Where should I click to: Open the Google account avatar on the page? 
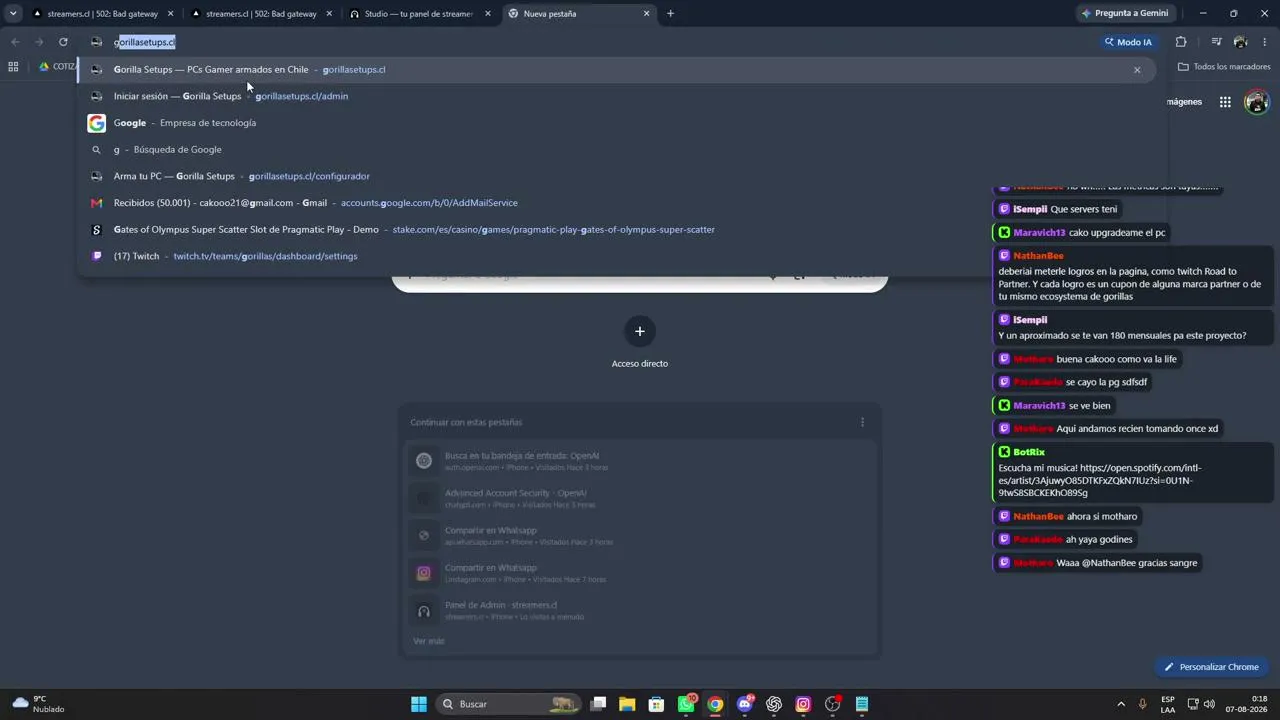click(x=1256, y=102)
